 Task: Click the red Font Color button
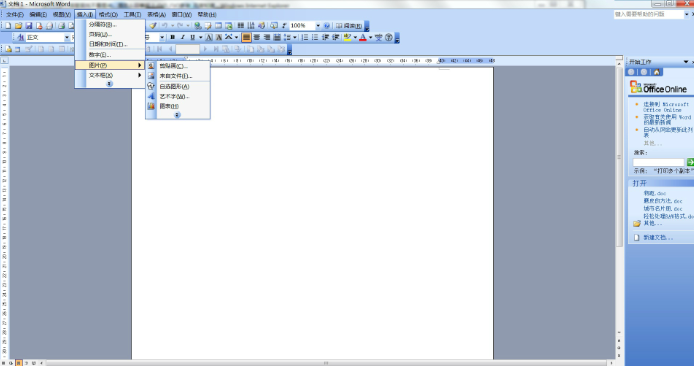(362, 37)
